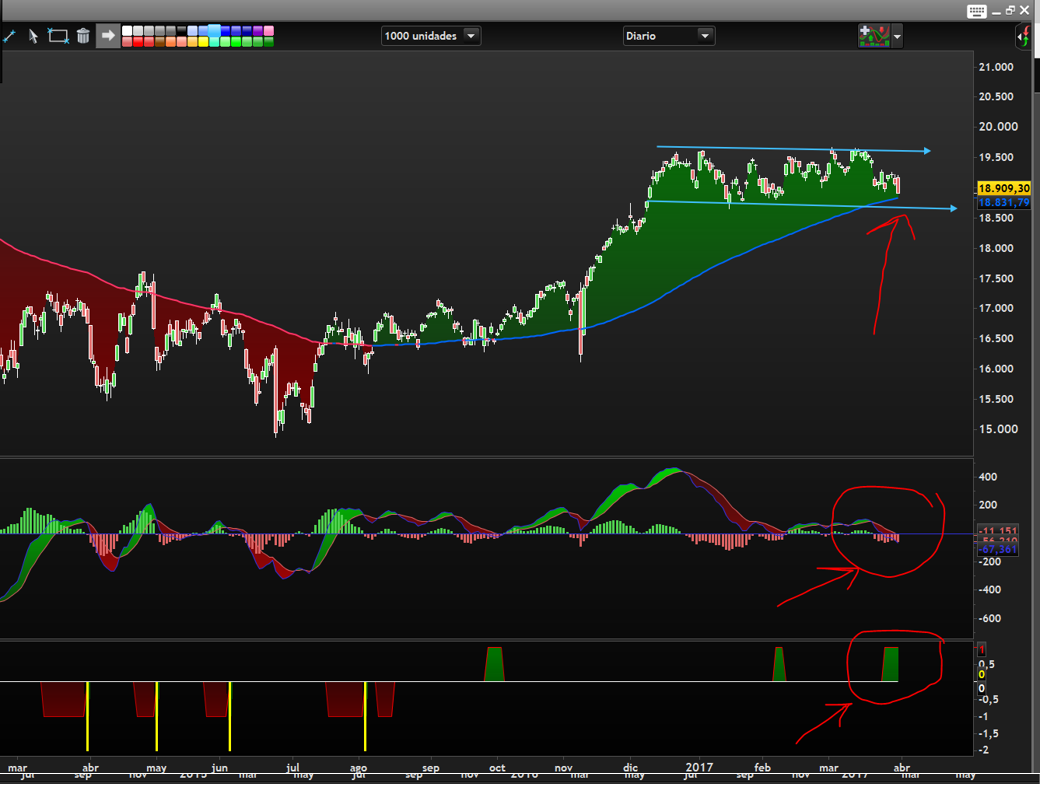Click the yellow 18.909,30 current price label
Image resolution: width=1040 pixels, height=785 pixels.
click(1004, 188)
